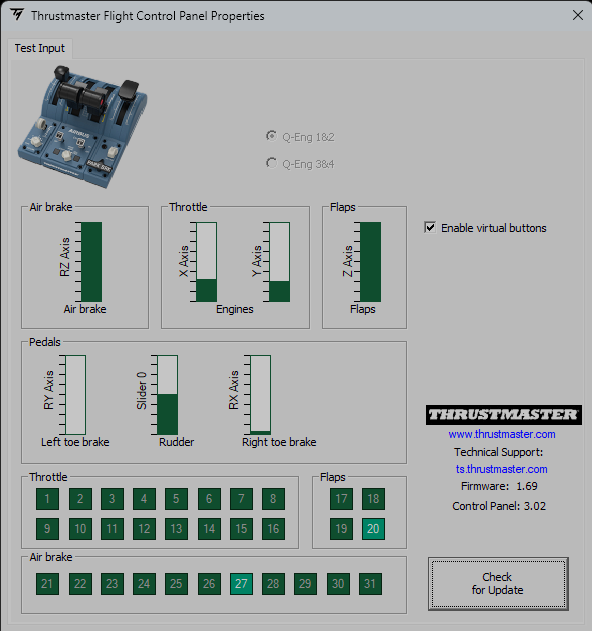Click the Airbus throttle quadrant device image
The width and height of the screenshot is (592, 631).
83,127
